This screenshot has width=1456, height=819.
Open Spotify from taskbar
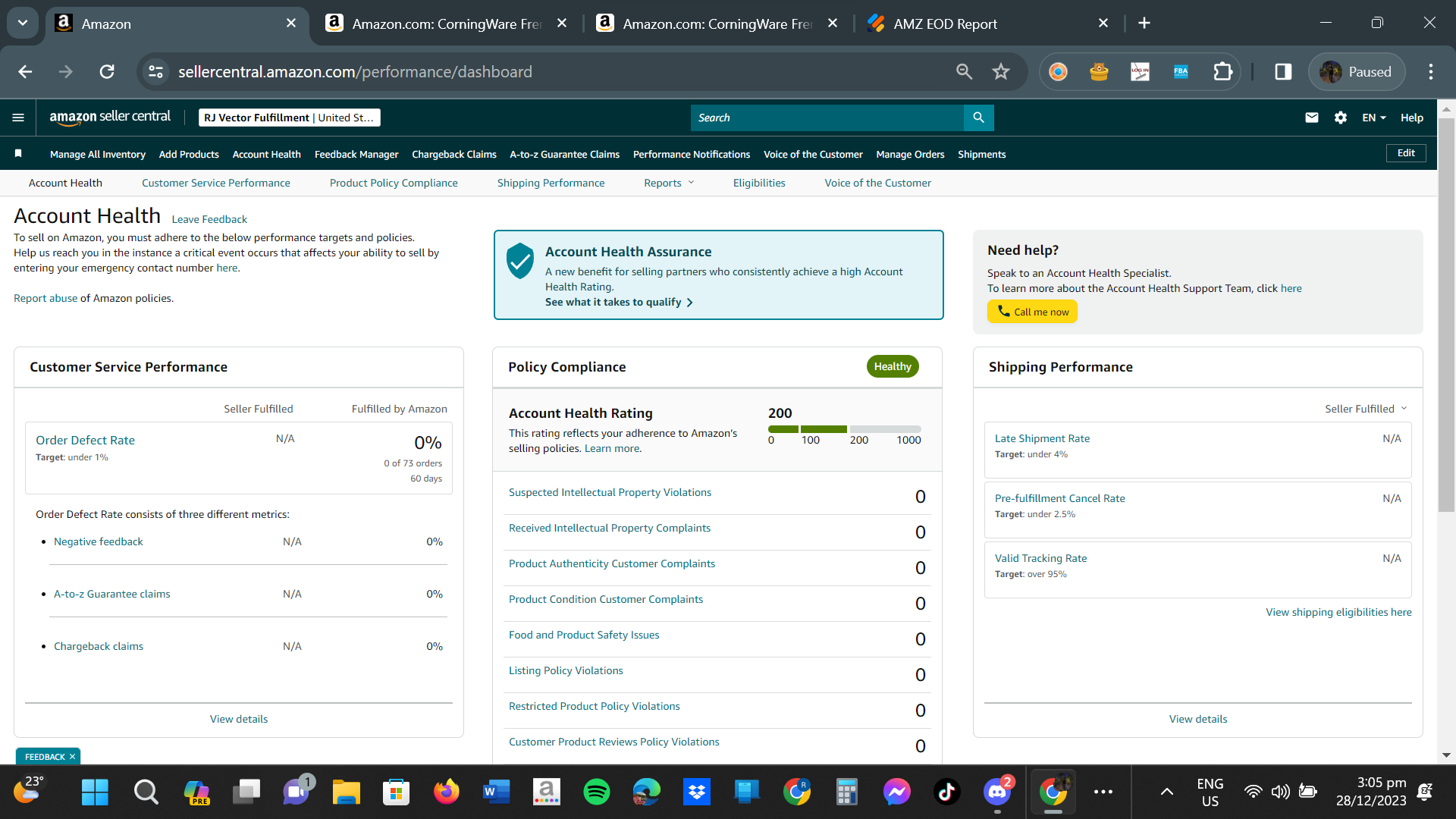(597, 792)
